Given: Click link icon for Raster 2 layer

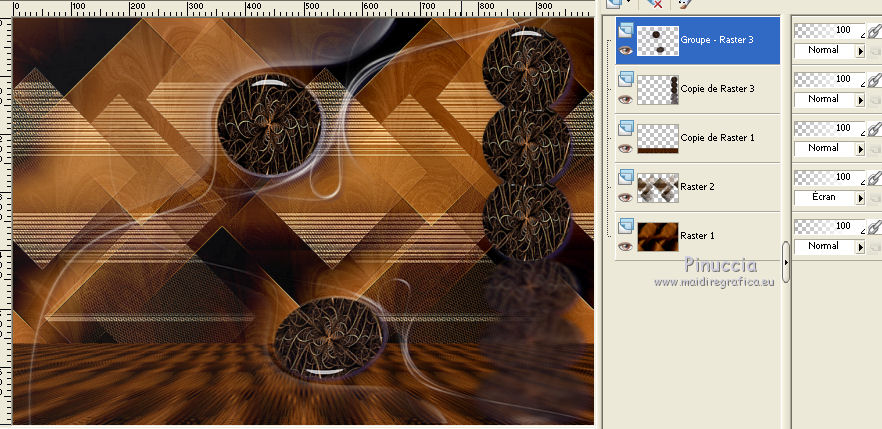Looking at the screenshot, I should pyautogui.click(x=874, y=178).
